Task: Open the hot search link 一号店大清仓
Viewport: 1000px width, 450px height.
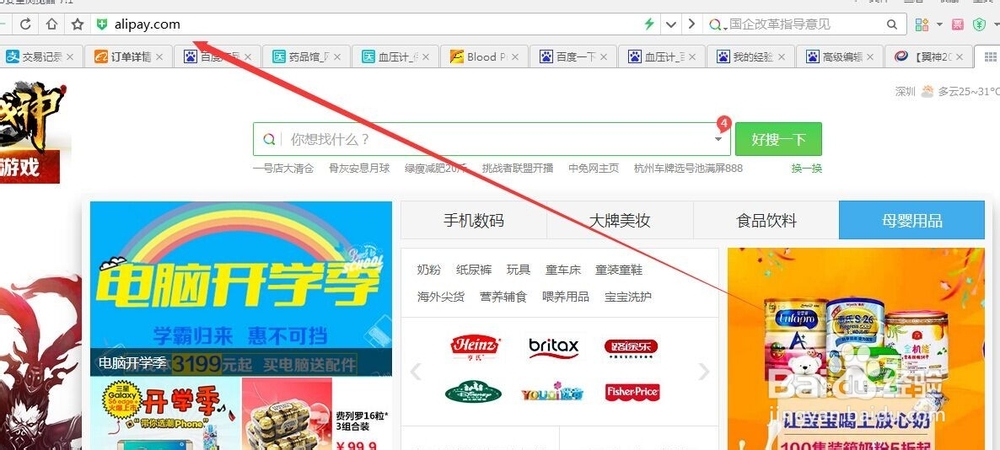Action: [x=283, y=168]
